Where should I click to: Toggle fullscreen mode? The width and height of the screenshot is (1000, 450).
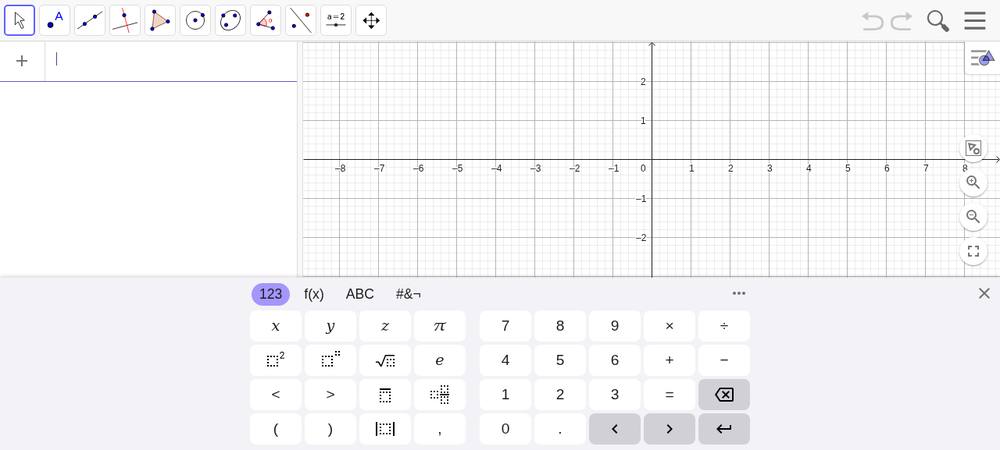pos(973,251)
